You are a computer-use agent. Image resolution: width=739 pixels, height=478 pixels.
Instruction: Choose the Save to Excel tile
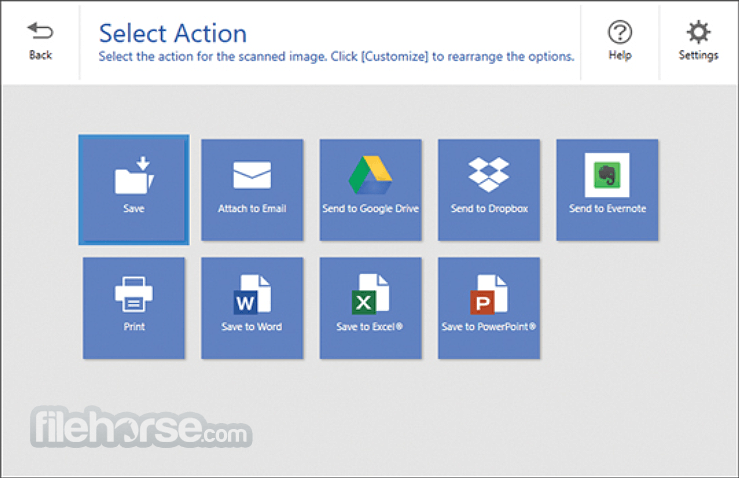[370, 308]
